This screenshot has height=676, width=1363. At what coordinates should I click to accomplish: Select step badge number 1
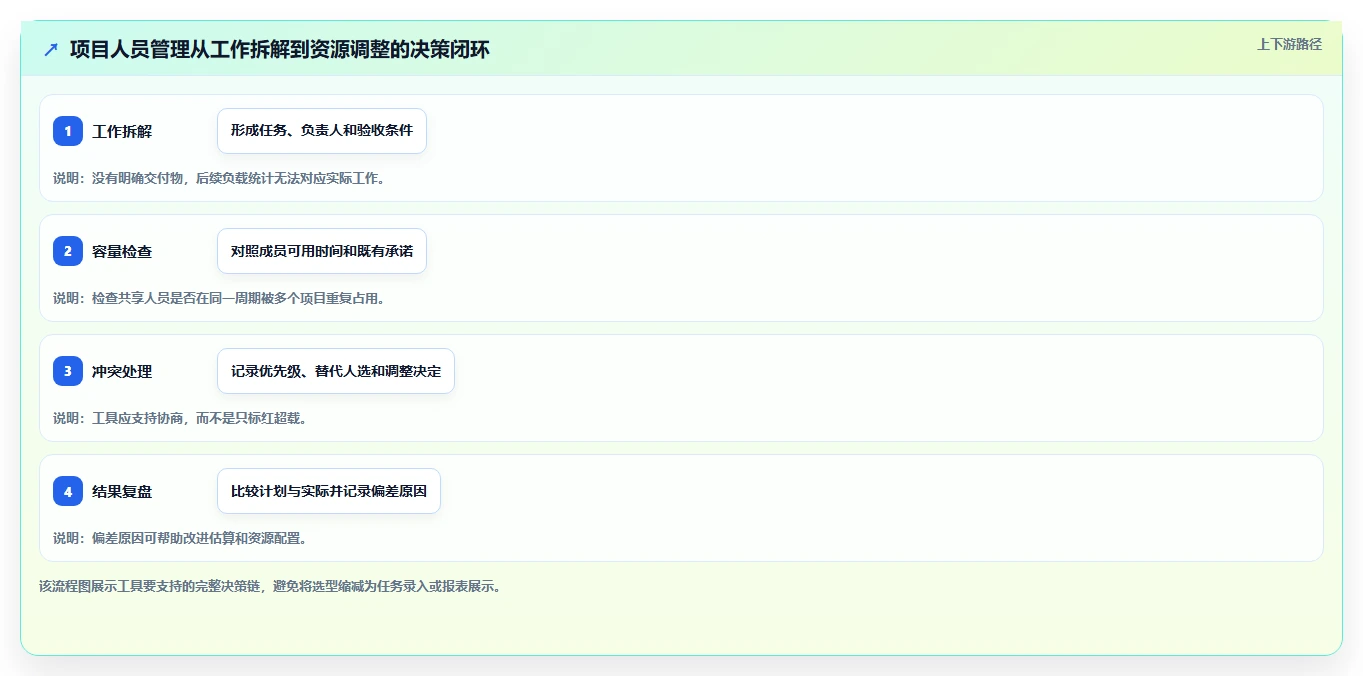[68, 131]
